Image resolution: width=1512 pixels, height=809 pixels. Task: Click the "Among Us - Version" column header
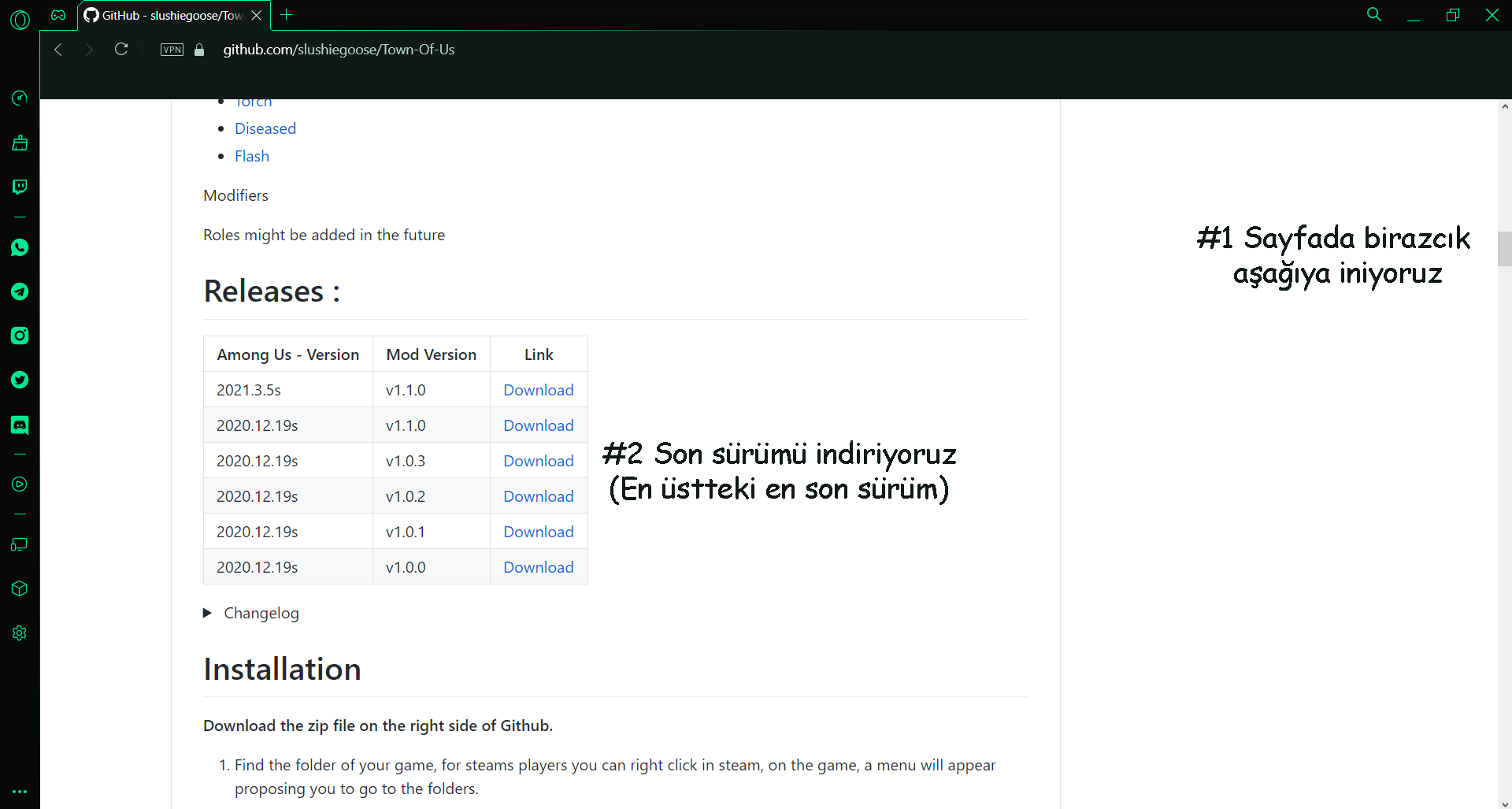pyautogui.click(x=288, y=354)
